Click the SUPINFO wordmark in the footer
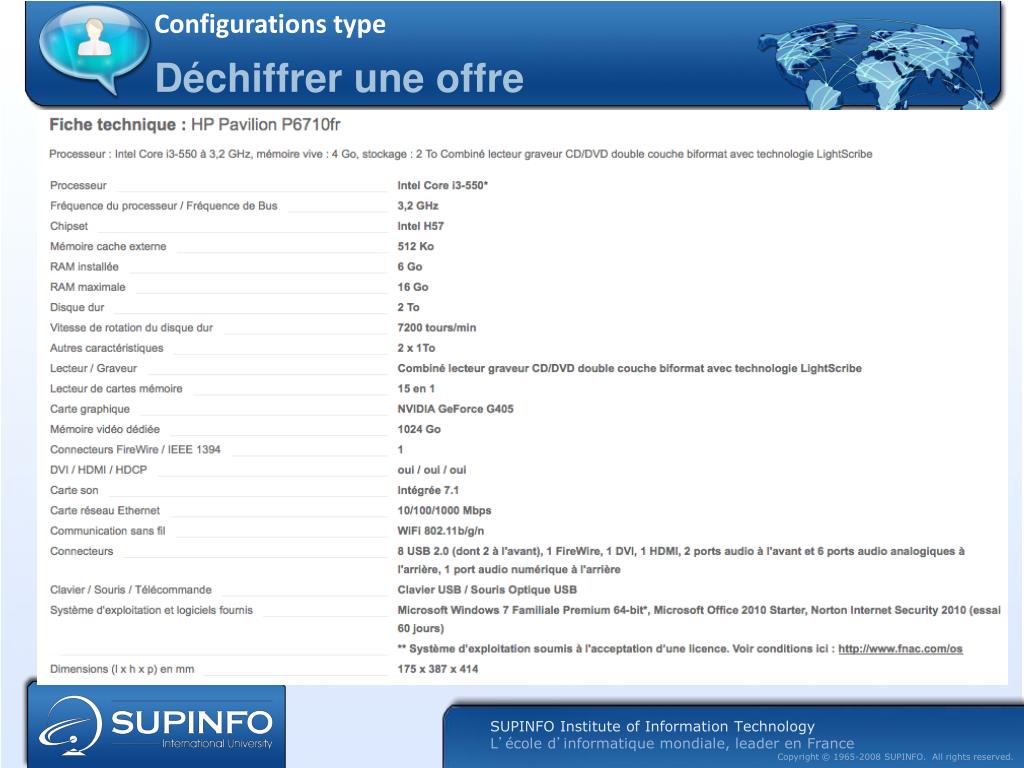 [191, 722]
